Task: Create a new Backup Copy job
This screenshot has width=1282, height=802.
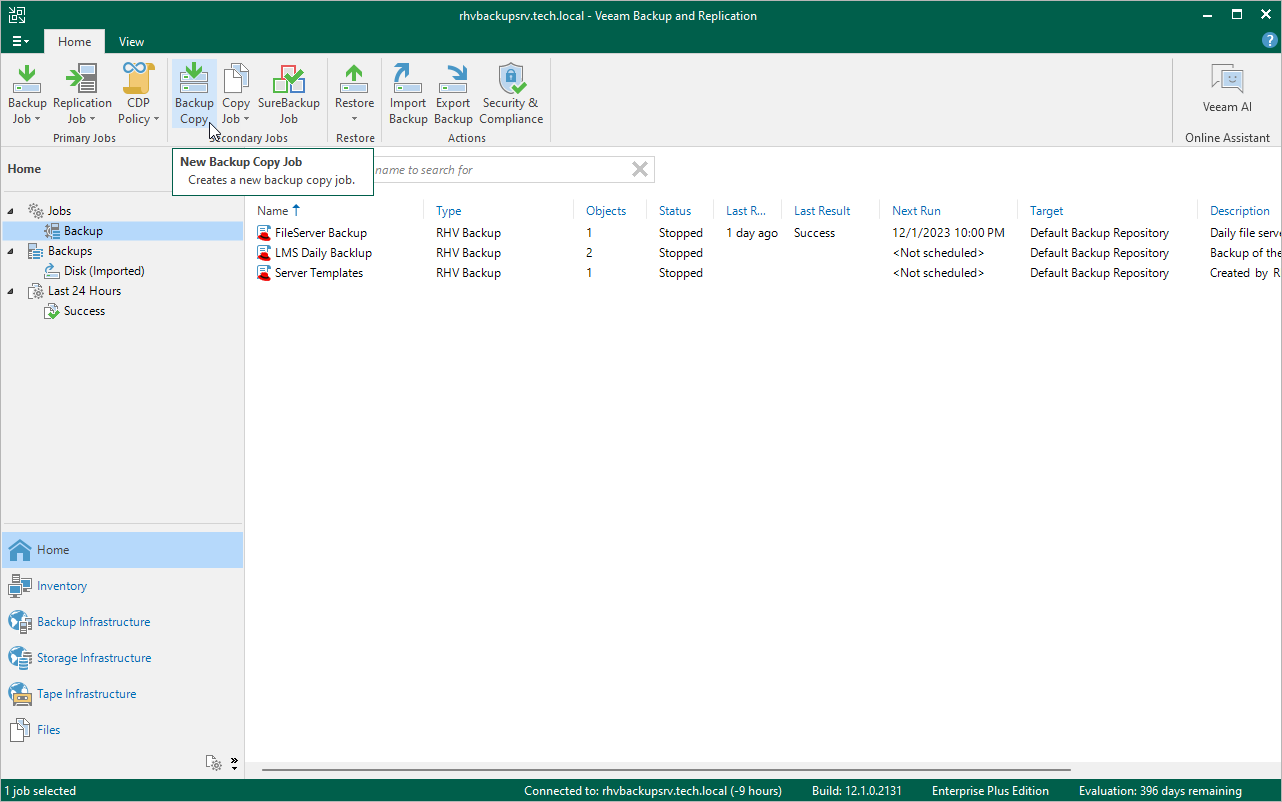Action: coord(194,94)
